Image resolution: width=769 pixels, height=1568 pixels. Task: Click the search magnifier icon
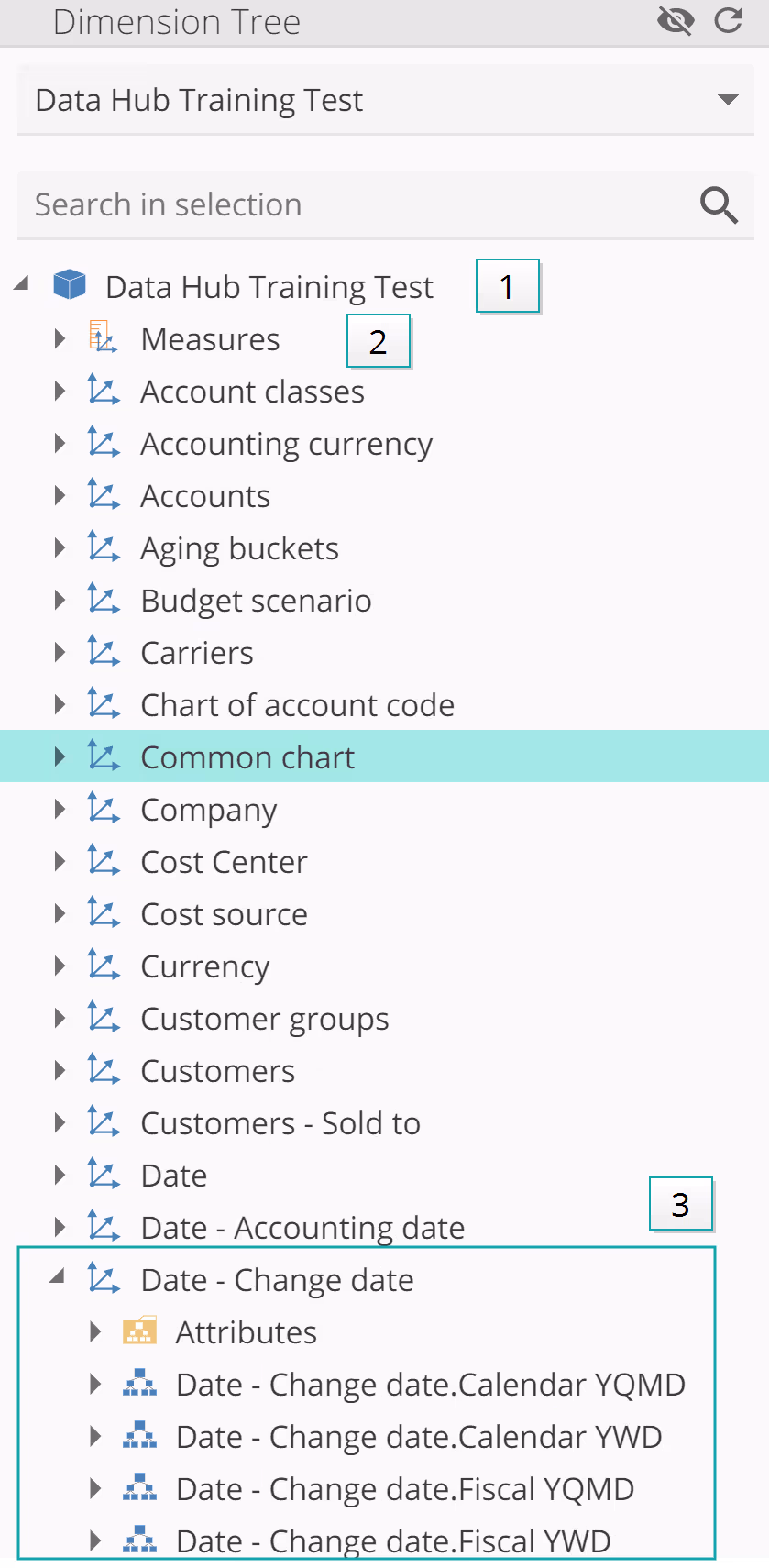(719, 205)
